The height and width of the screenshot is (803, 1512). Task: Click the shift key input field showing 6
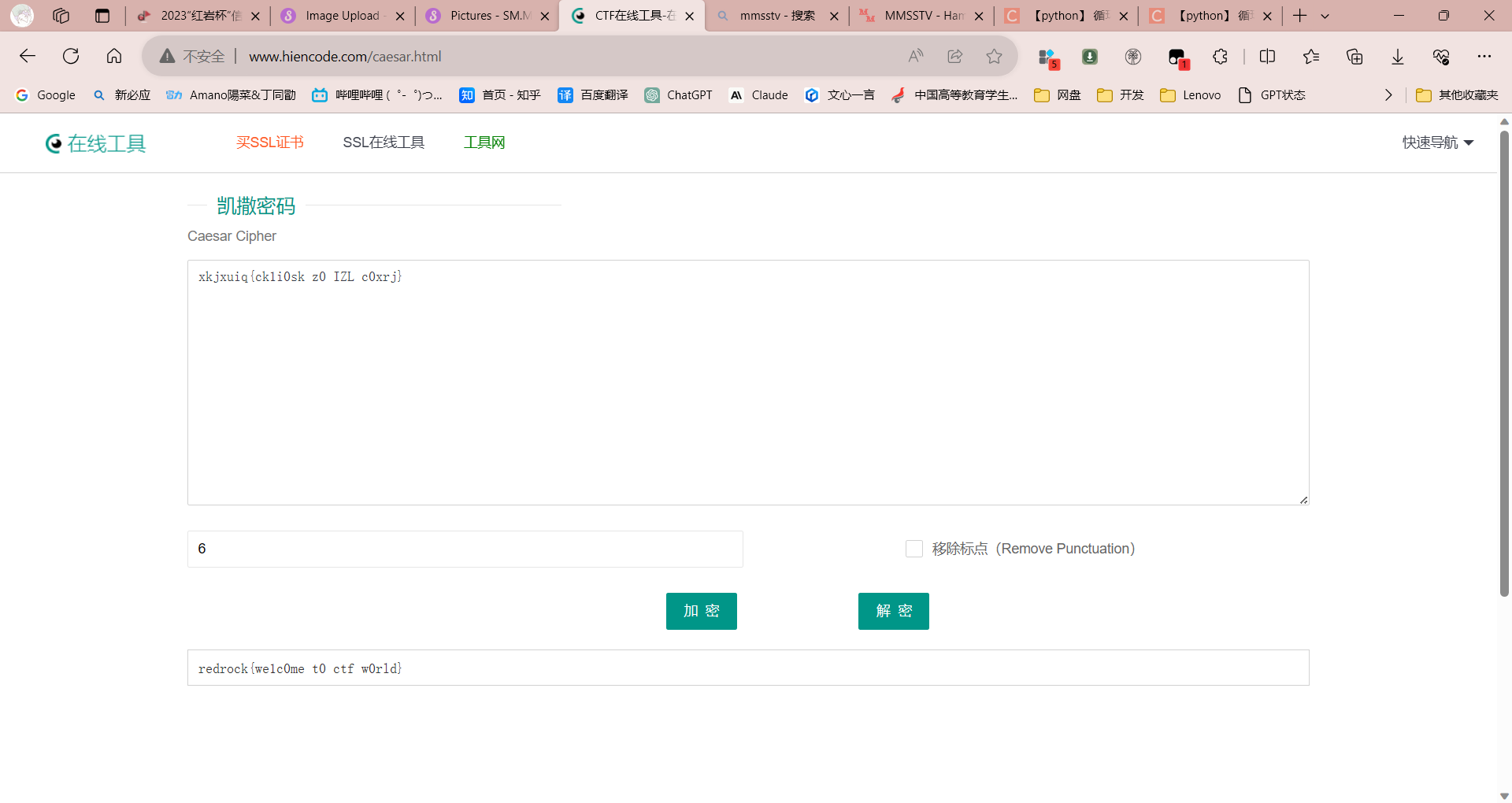pyautogui.click(x=465, y=549)
